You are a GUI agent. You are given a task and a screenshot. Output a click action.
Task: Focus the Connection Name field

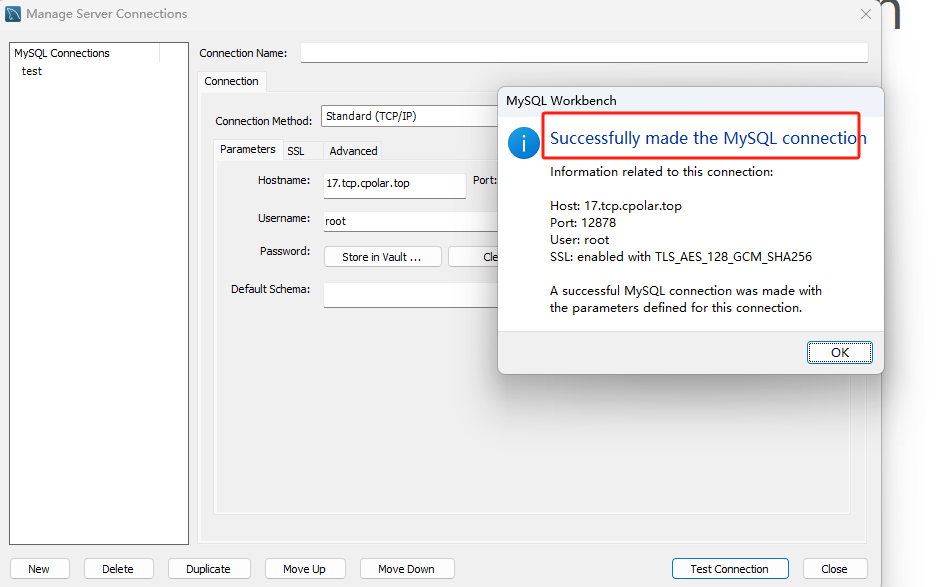pos(584,52)
